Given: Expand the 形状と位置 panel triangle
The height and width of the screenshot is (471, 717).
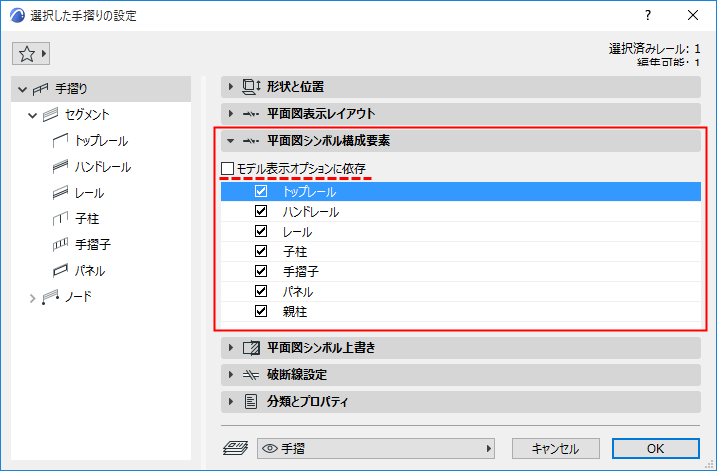Looking at the screenshot, I should point(231,86).
